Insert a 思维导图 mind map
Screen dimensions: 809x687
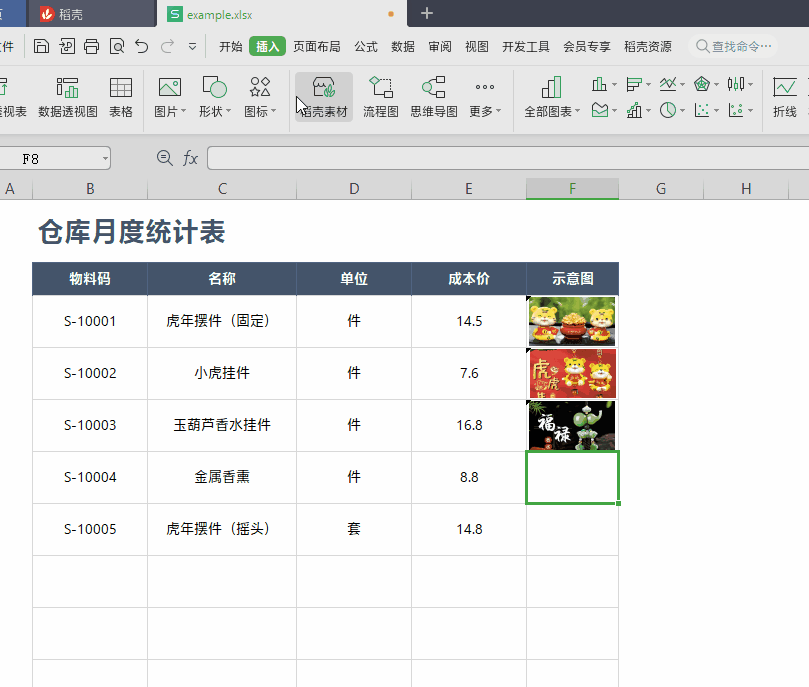[434, 97]
